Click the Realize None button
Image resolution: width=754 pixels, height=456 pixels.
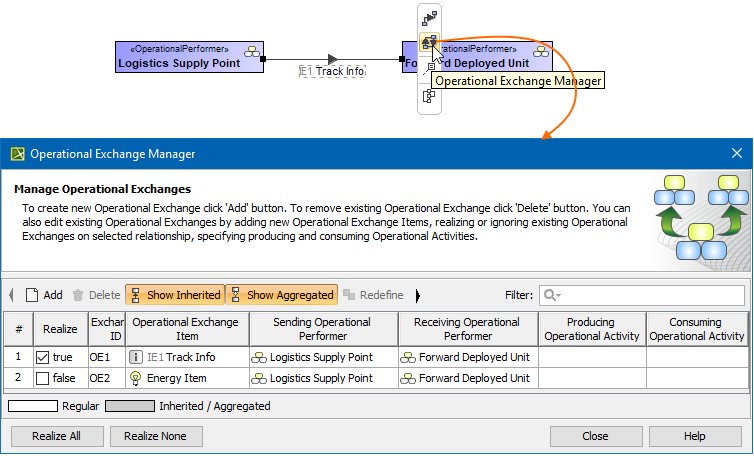(x=156, y=436)
